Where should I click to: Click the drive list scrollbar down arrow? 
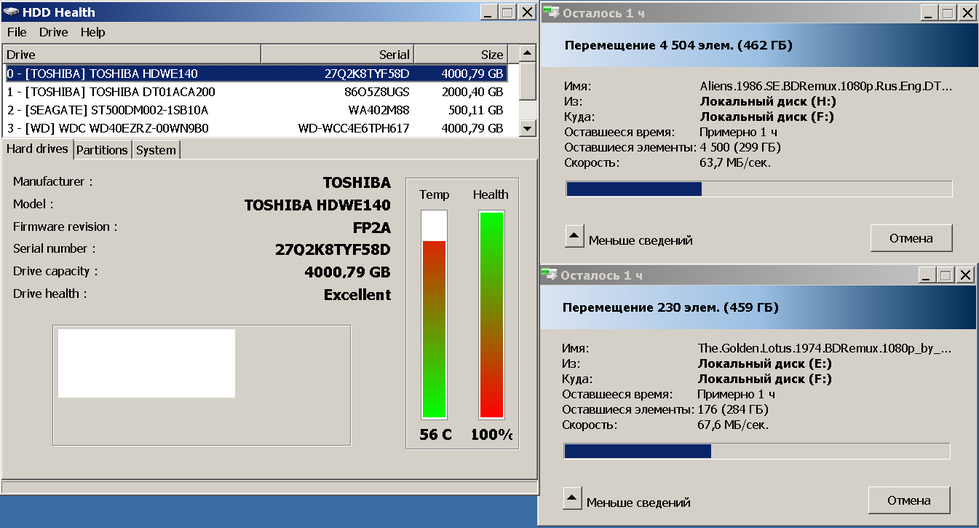(x=527, y=129)
